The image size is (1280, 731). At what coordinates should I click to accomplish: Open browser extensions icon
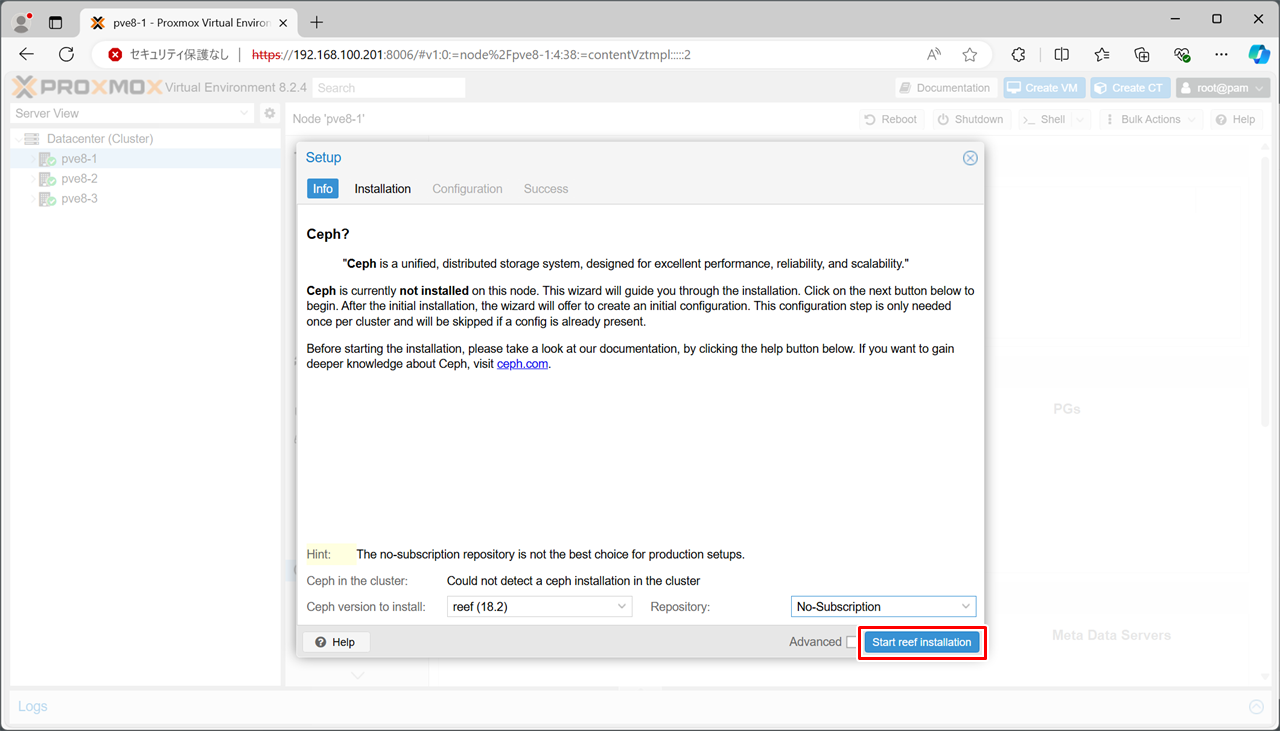pos(1019,55)
